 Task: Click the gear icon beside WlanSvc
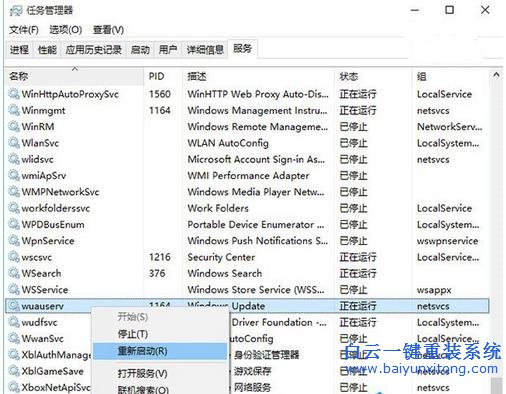14,143
